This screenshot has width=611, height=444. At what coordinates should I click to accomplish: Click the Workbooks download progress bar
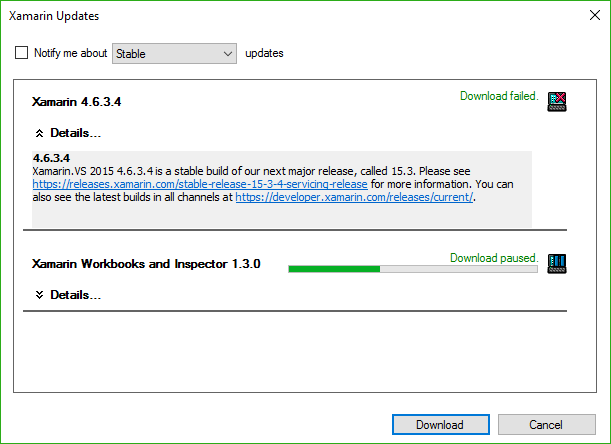(x=413, y=269)
